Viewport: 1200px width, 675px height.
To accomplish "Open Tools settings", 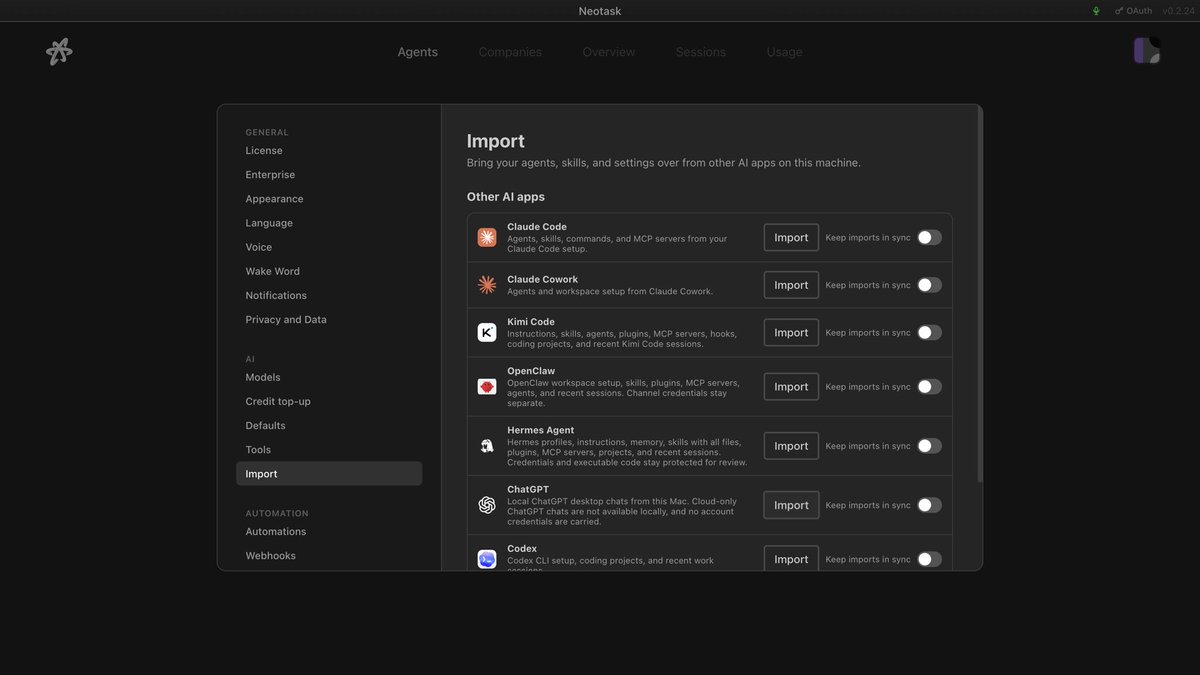I will click(x=329, y=450).
